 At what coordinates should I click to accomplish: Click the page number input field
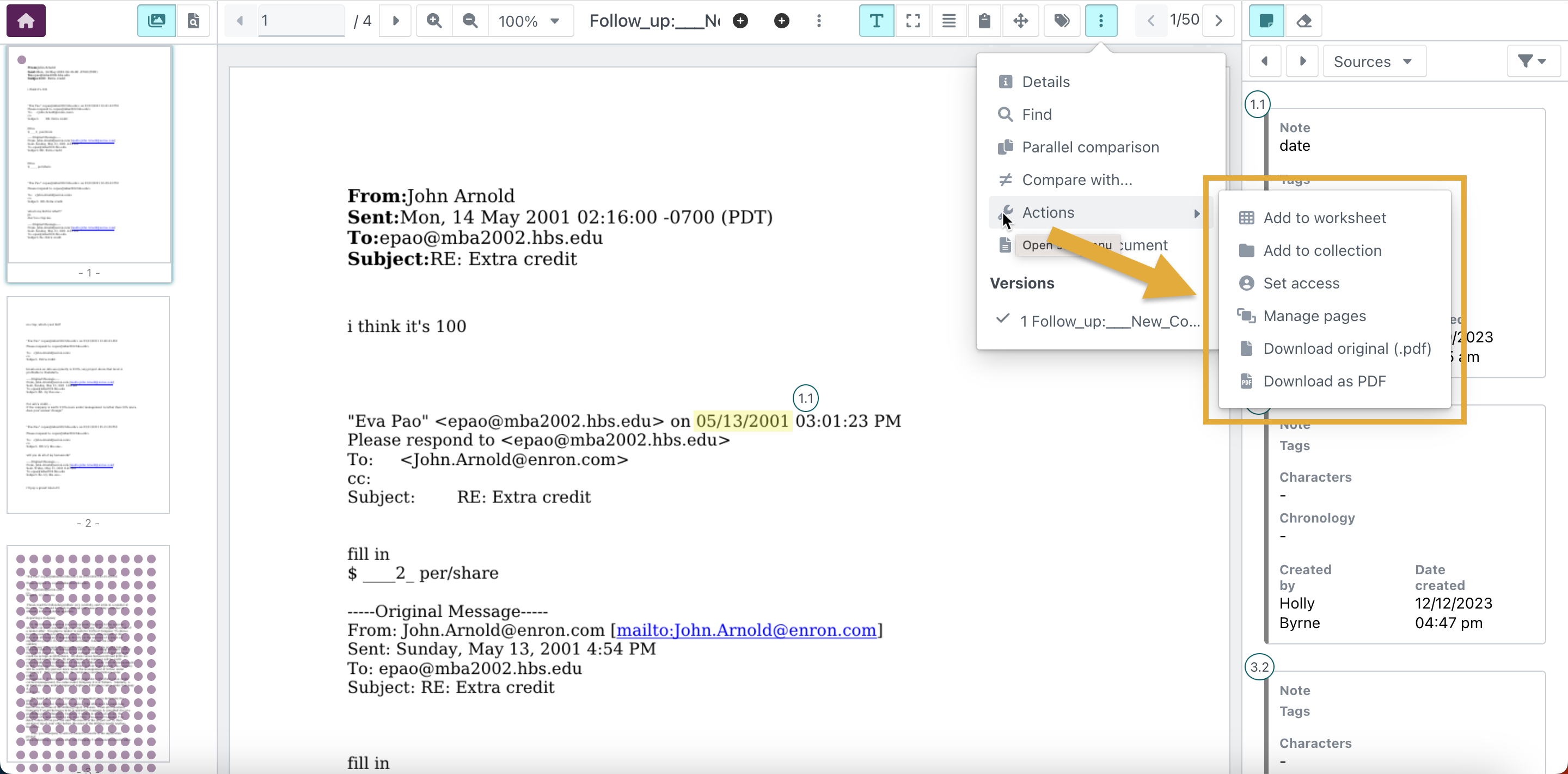pyautogui.click(x=301, y=21)
